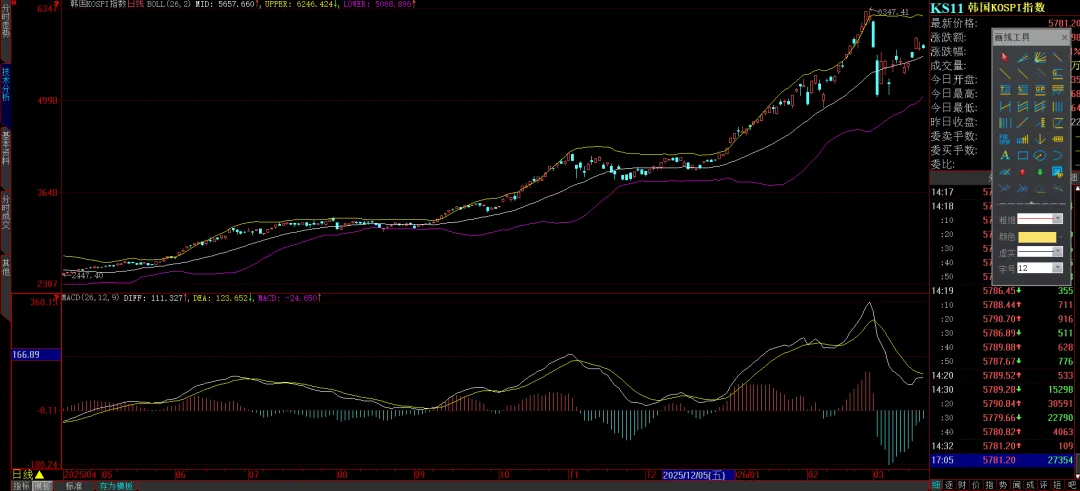
Task: Click the 标准 template button
Action: tap(74, 485)
